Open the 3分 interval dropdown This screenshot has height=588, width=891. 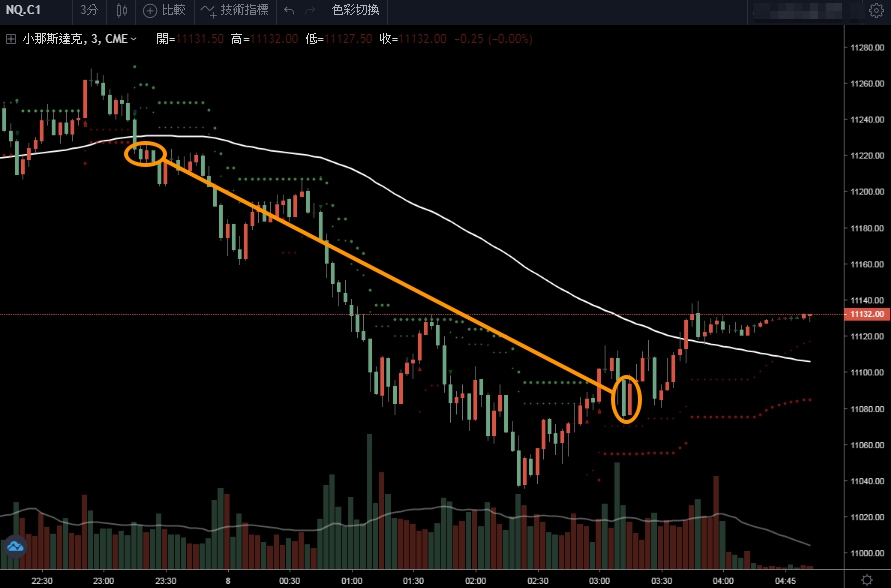coord(89,10)
